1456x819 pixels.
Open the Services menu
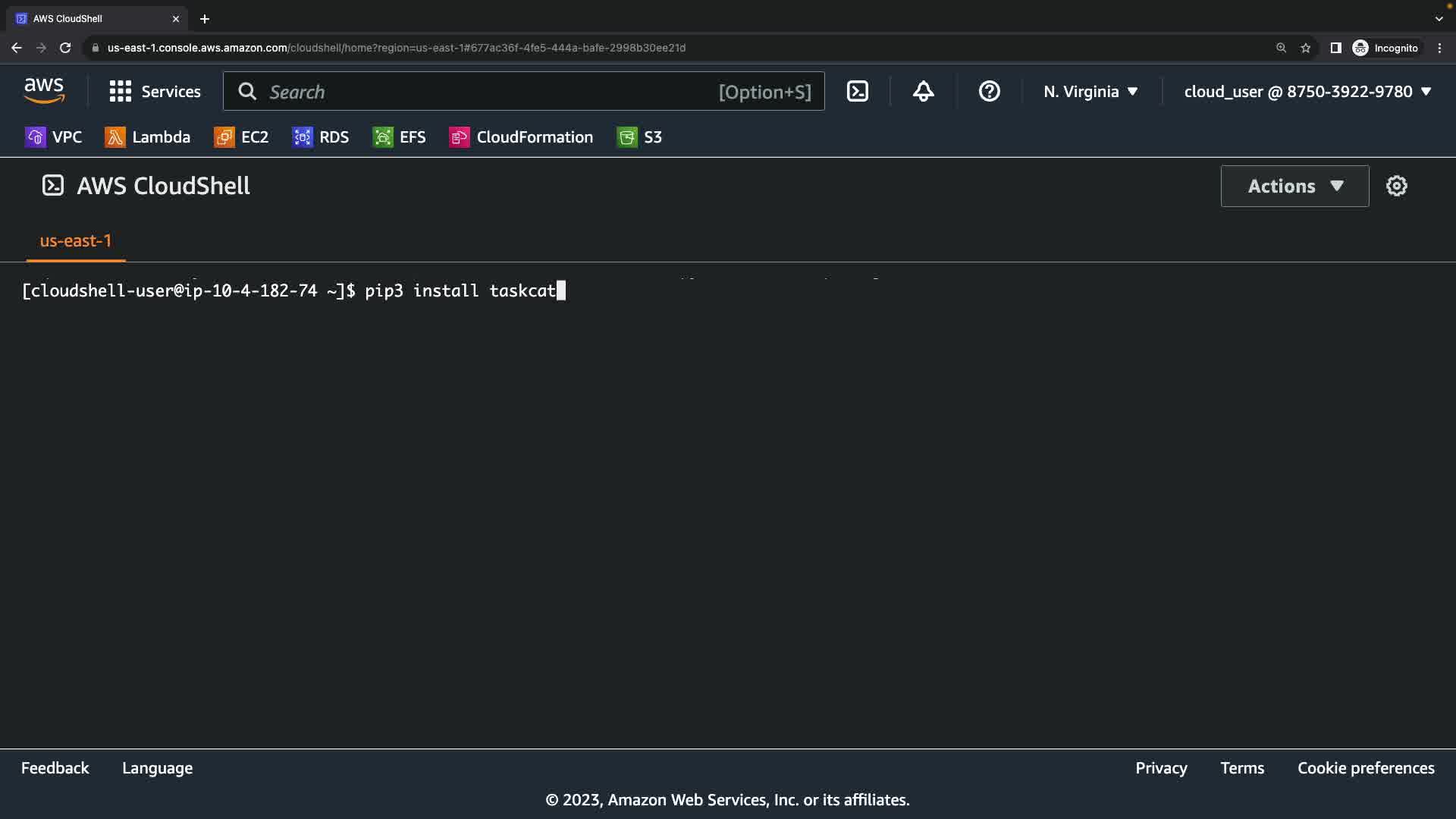coord(155,92)
